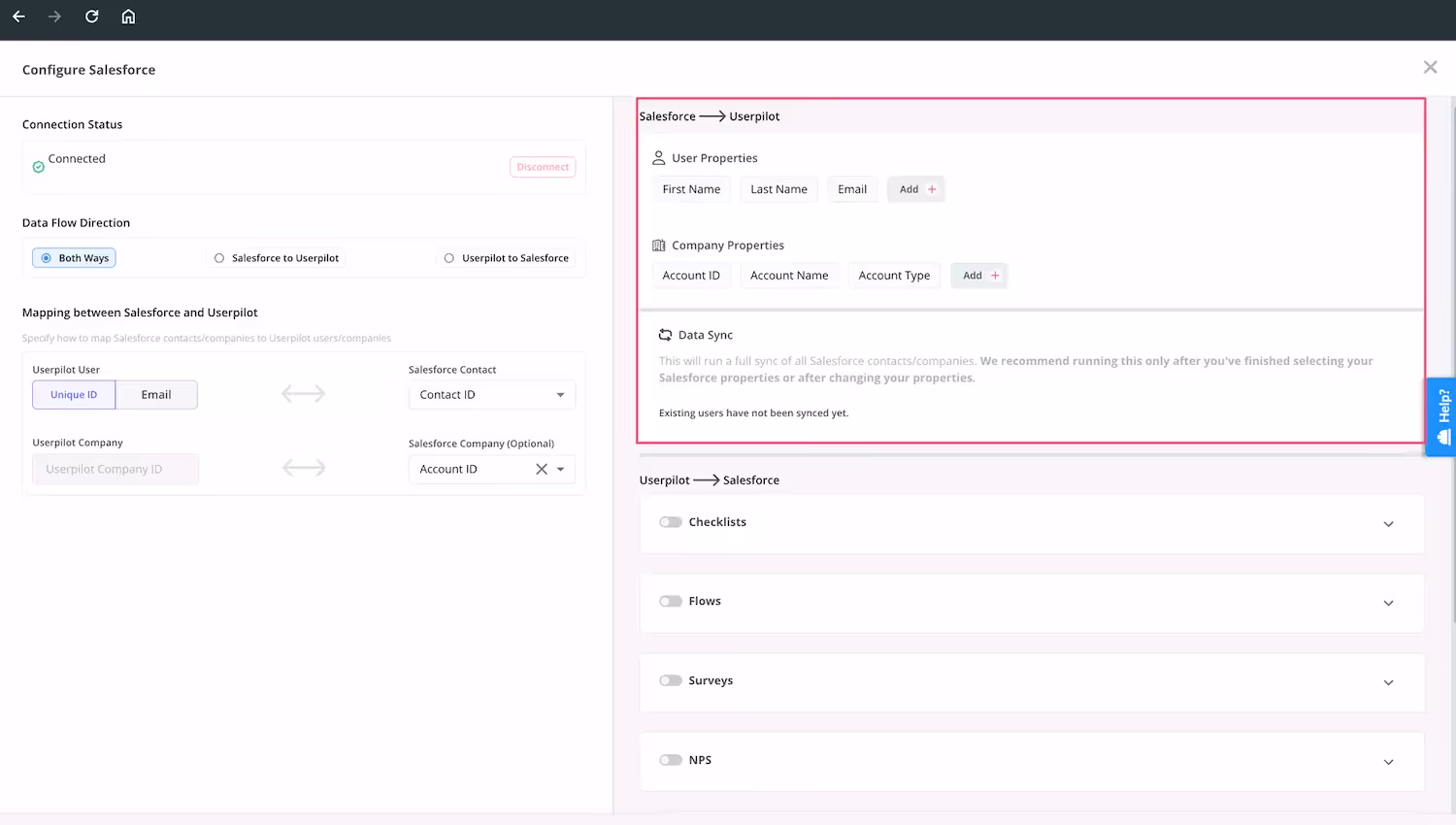Screen dimensions: 1456x825
Task: Expand the Checklists section chevron
Action: point(1388,524)
